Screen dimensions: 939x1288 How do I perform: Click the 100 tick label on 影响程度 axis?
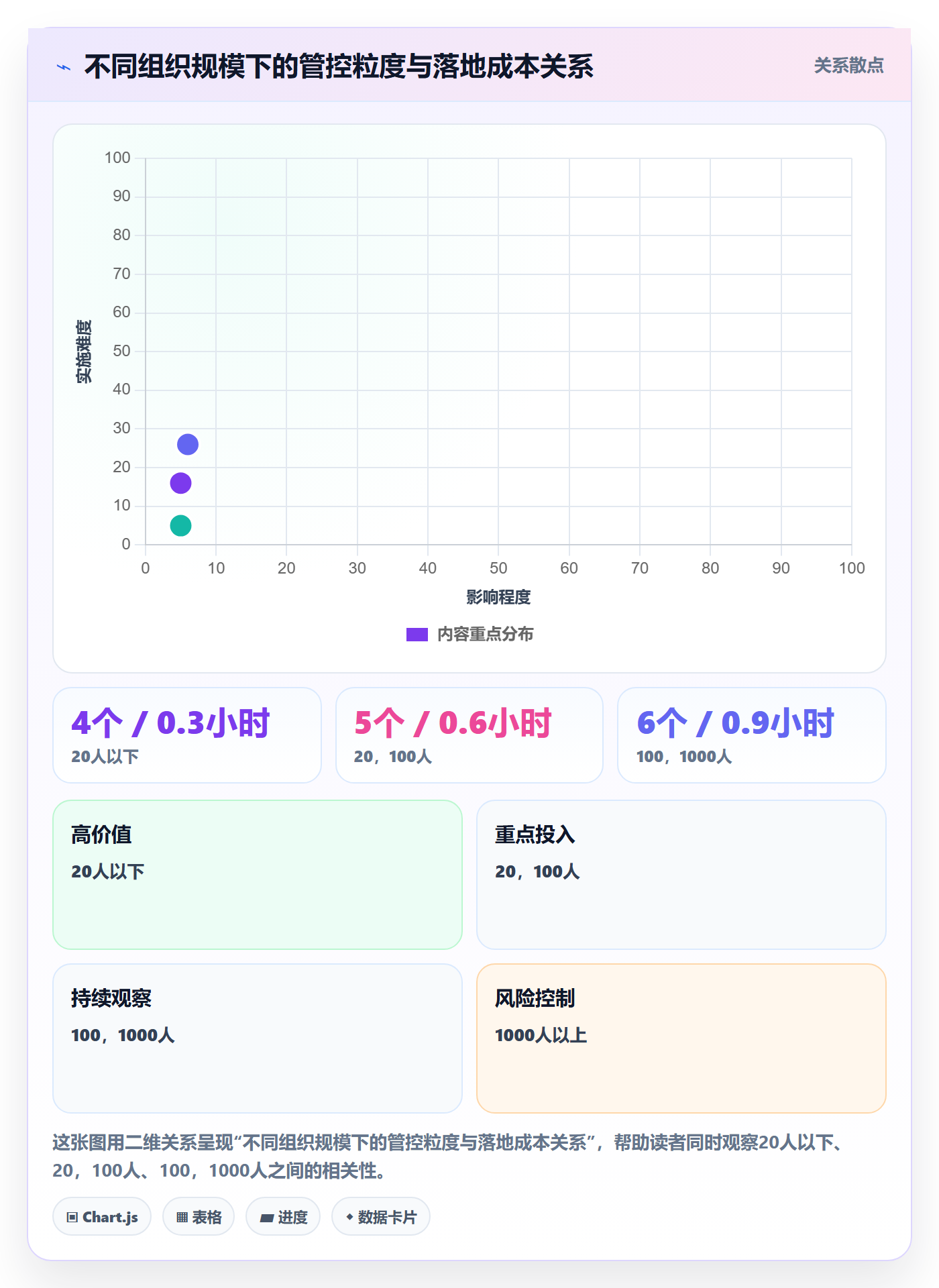(x=852, y=568)
